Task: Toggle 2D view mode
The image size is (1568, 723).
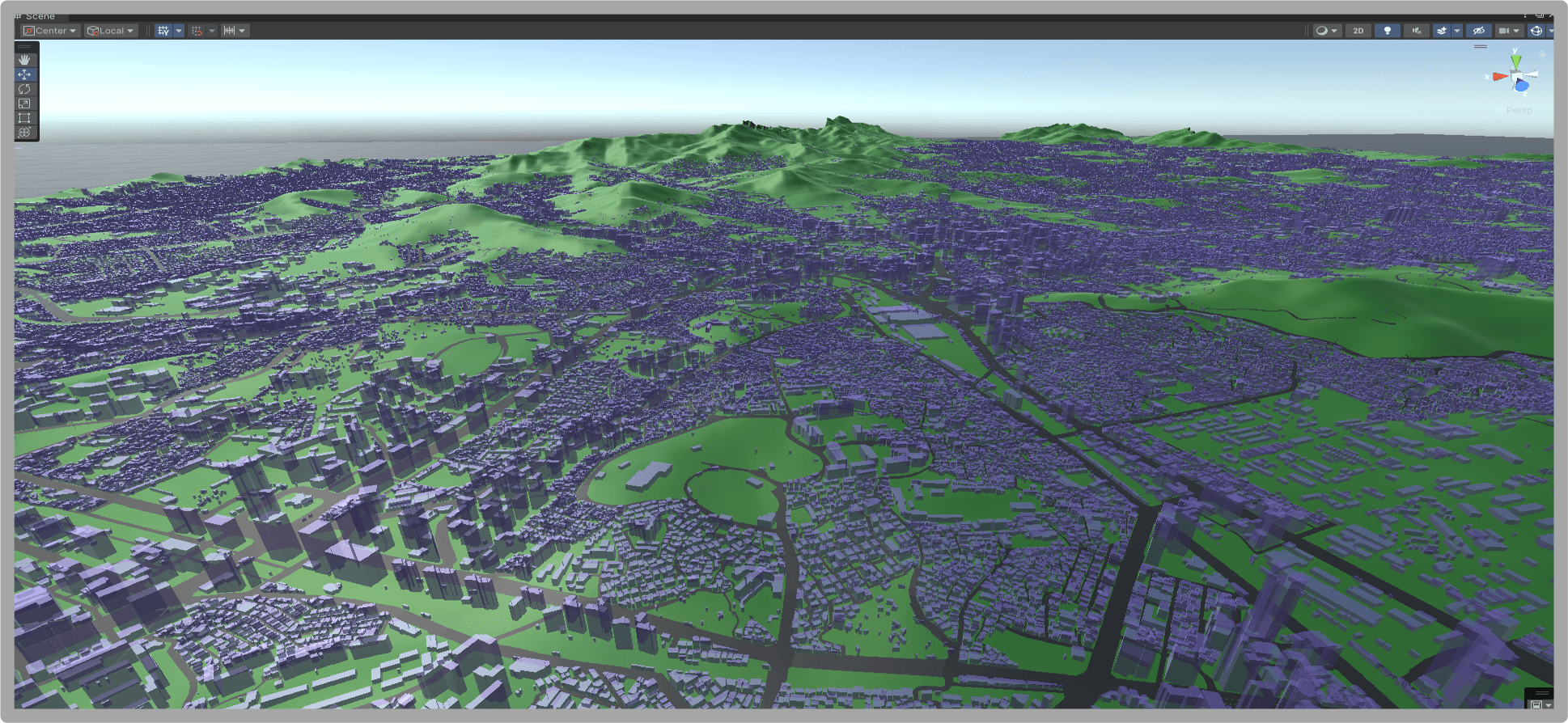Action: pyautogui.click(x=1358, y=31)
